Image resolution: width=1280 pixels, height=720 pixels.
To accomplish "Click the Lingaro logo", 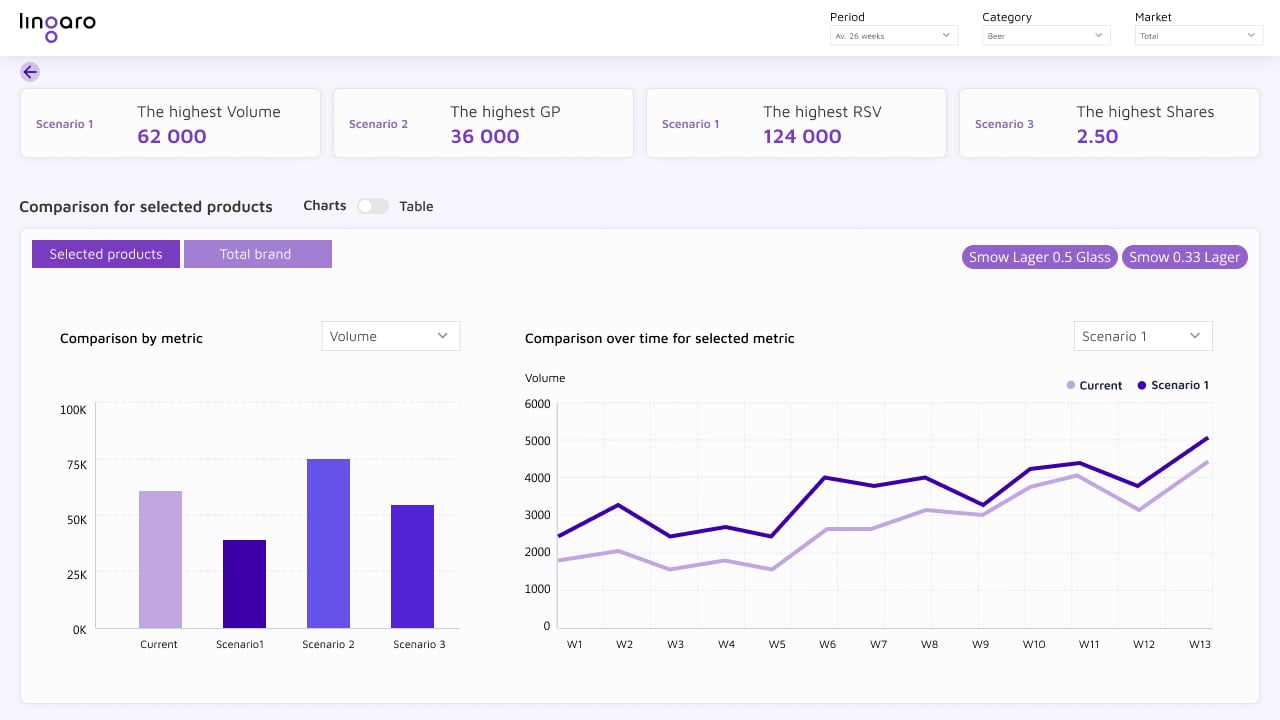I will [x=57, y=27].
